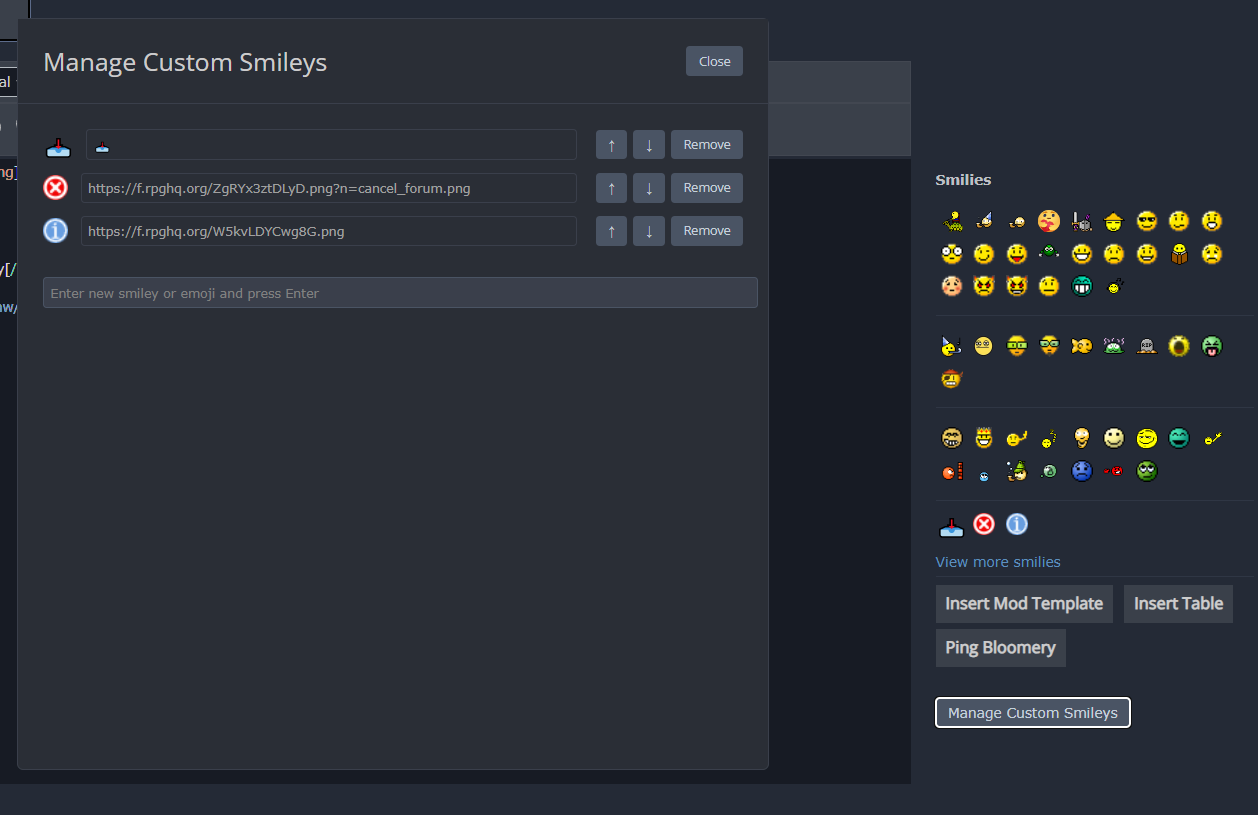The image size is (1258, 815).
Task: Click Insert Mod Template button
Action: 1024,604
